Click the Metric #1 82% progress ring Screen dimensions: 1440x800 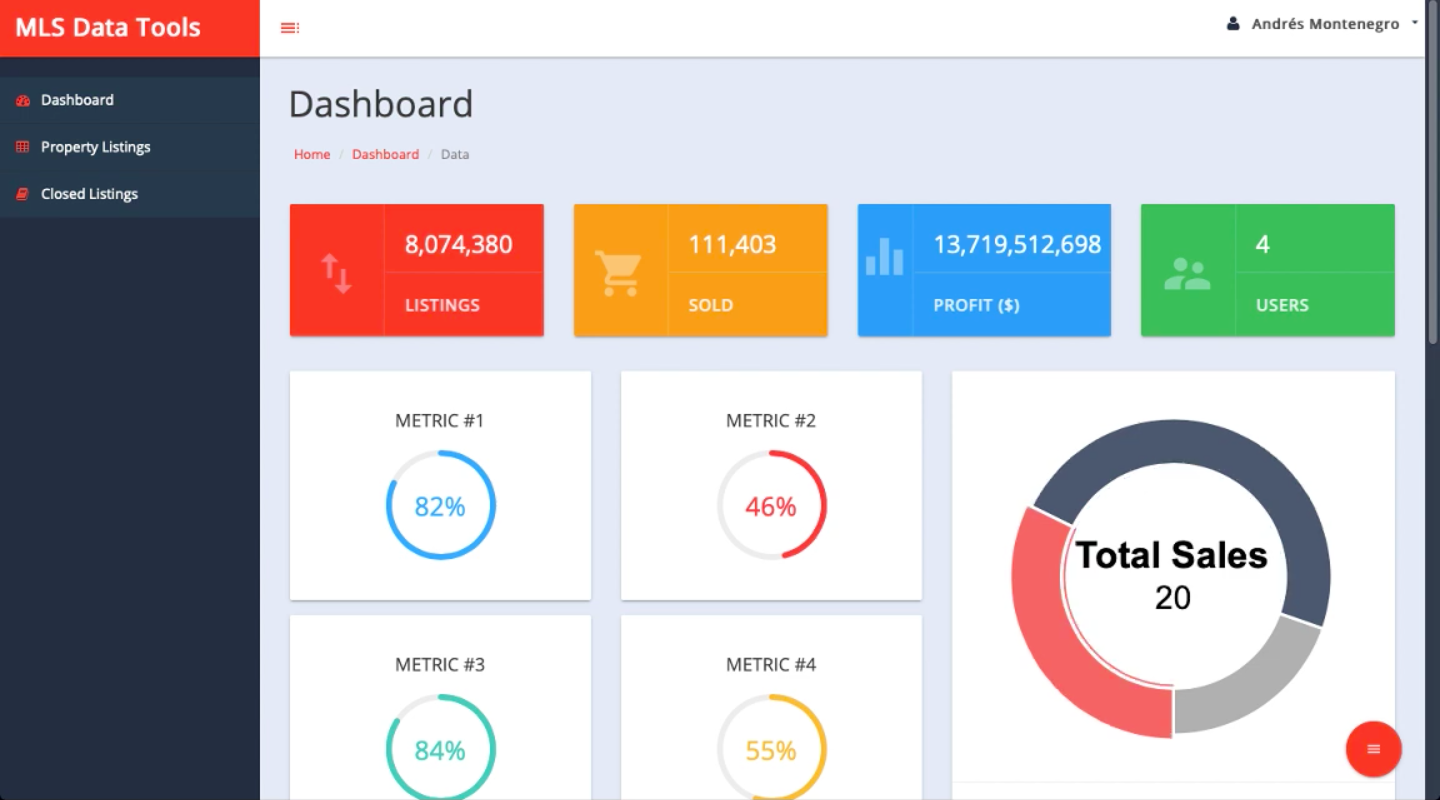click(x=440, y=505)
